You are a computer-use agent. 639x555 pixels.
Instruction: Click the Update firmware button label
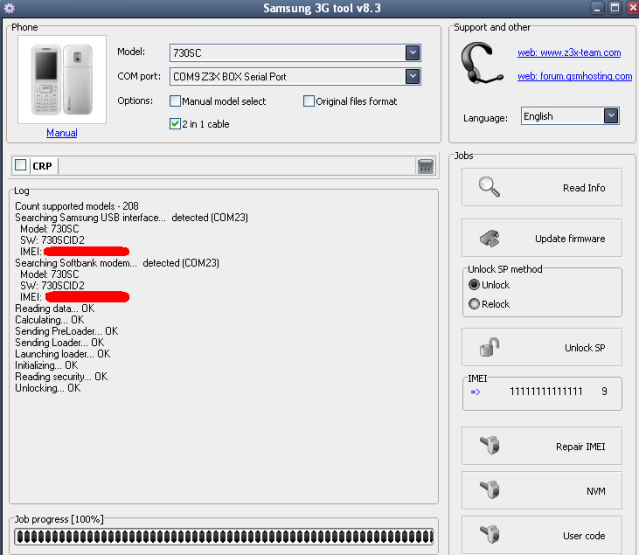(570, 239)
